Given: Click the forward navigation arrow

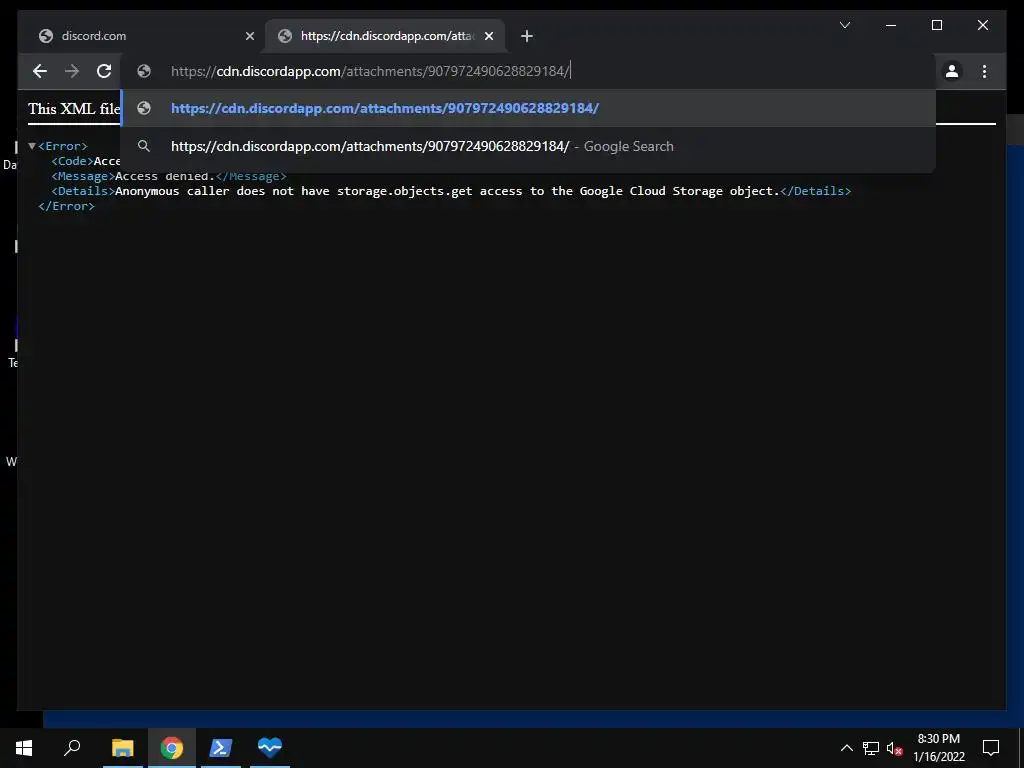Looking at the screenshot, I should (x=72, y=71).
